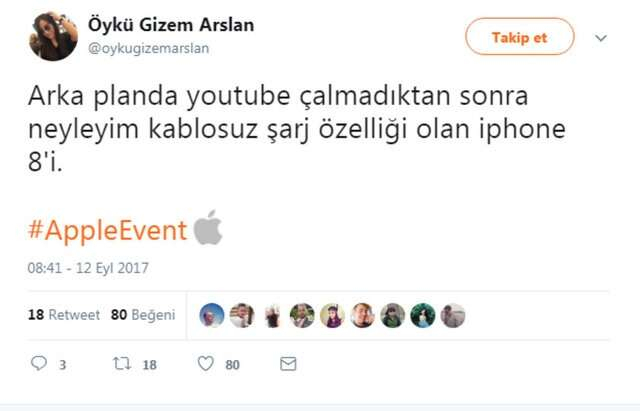
Task: Open the second liker avatar
Action: click(x=242, y=315)
